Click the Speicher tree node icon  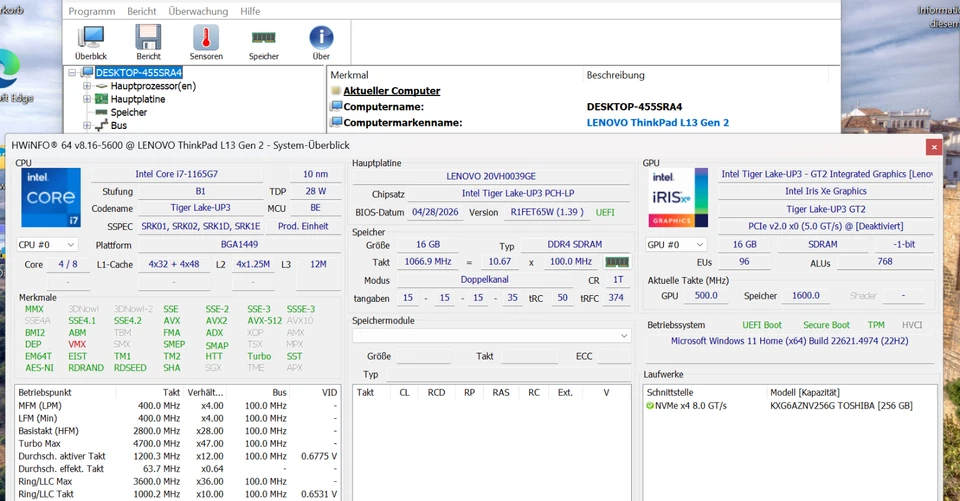101,112
